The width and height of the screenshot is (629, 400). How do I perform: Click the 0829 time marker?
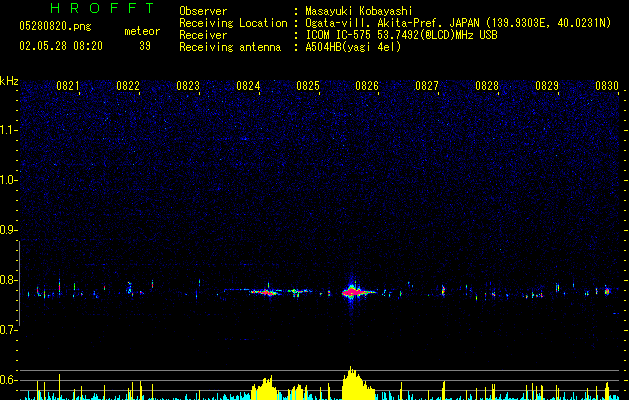(x=547, y=86)
